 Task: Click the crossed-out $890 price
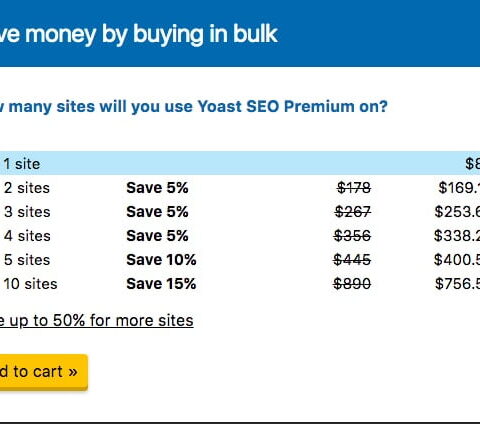[352, 284]
